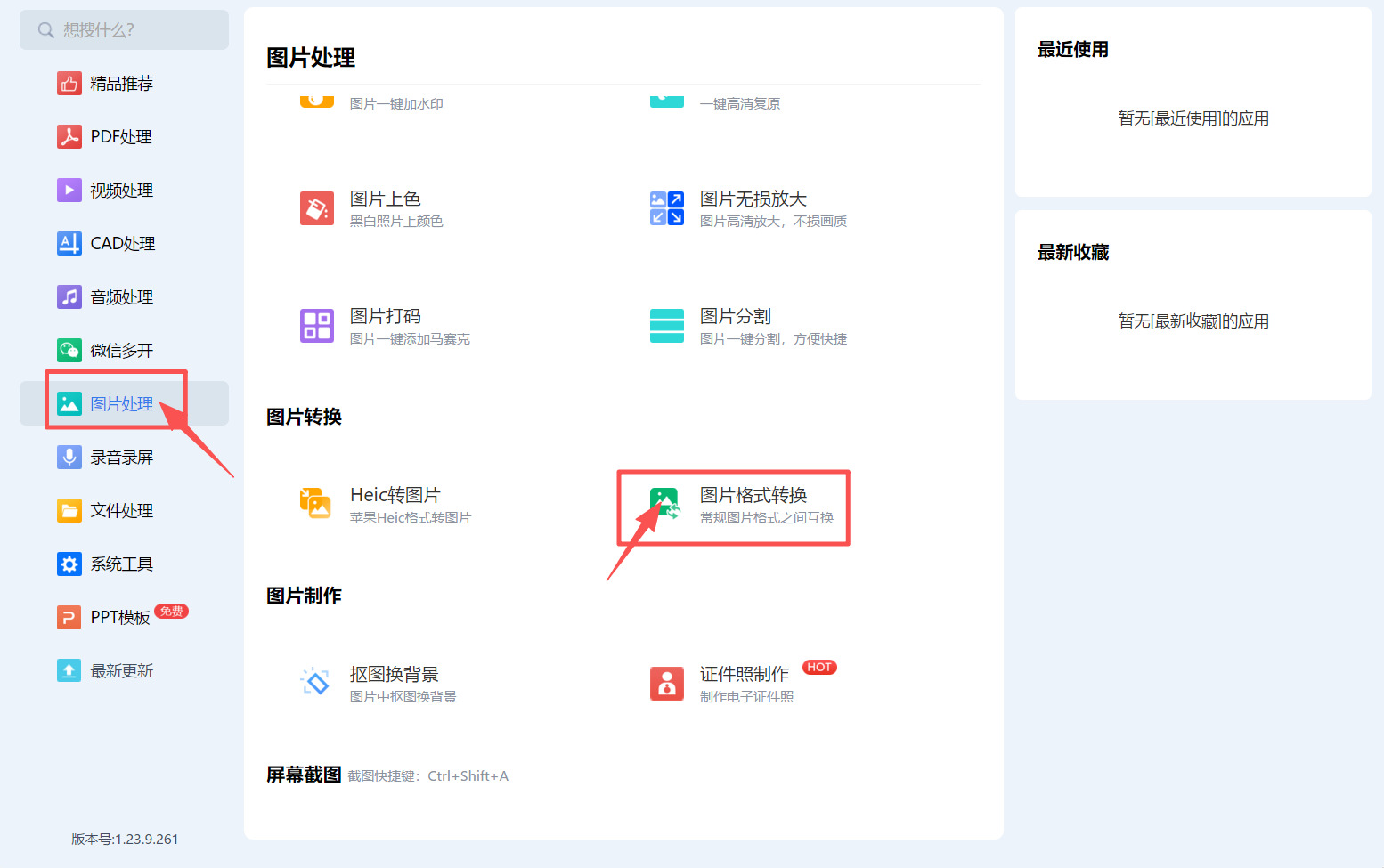The width and height of the screenshot is (1384, 868).
Task: Open the 图片上色 colorize tool
Action: [x=386, y=208]
